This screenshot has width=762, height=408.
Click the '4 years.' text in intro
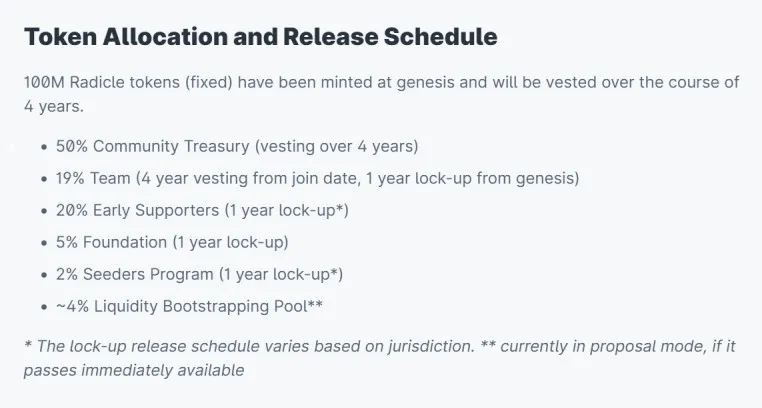pyautogui.click(x=54, y=106)
